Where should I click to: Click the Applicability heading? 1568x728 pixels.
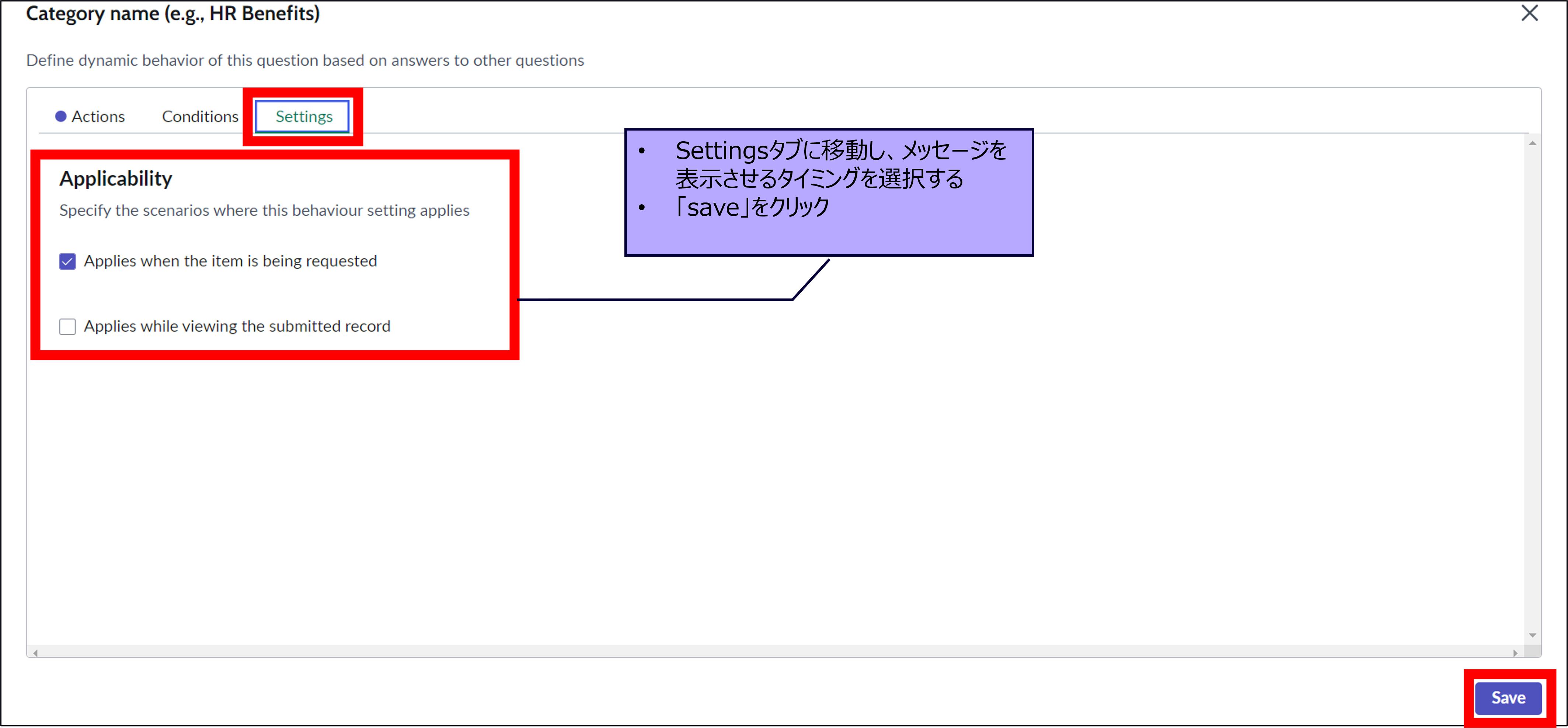[116, 178]
